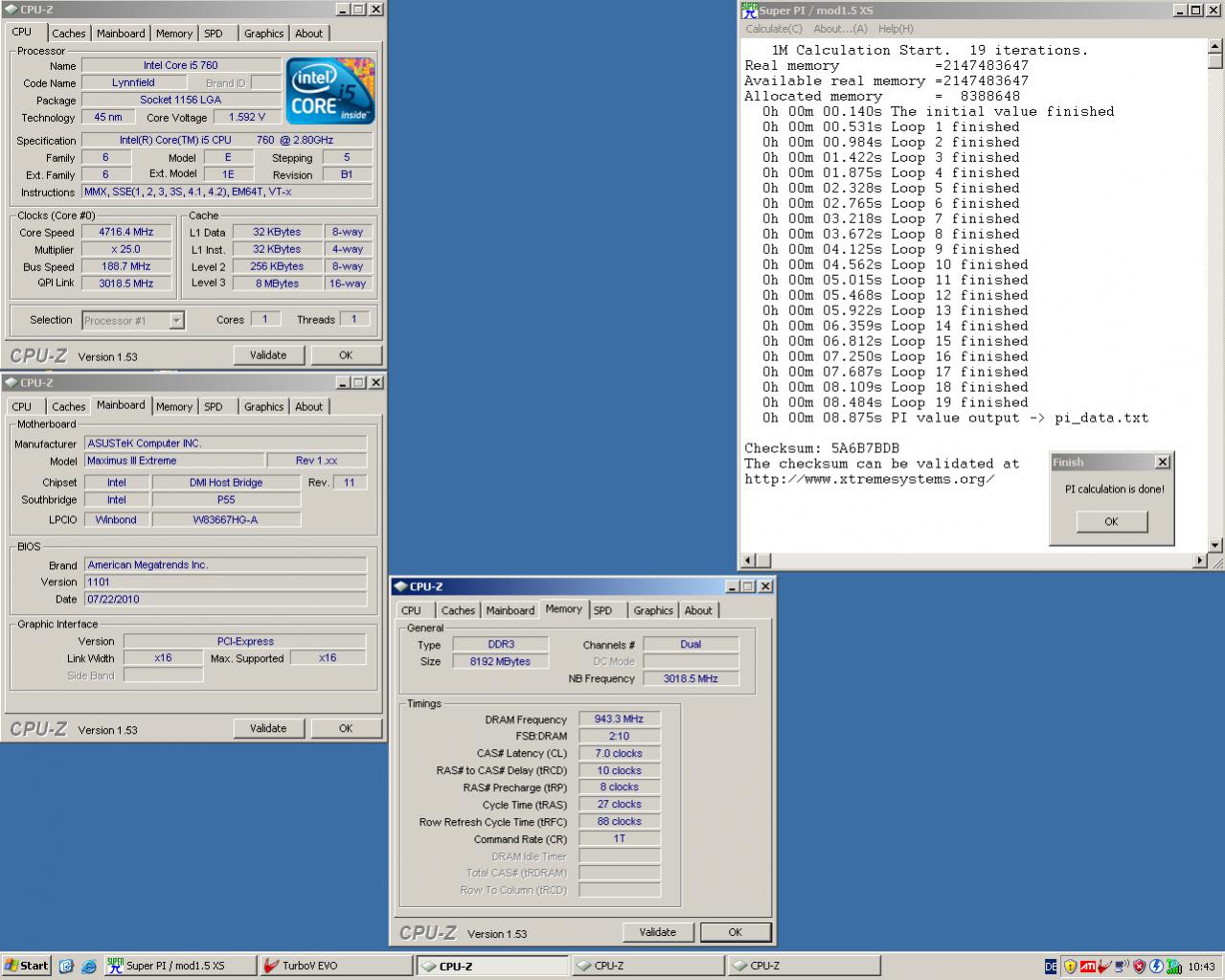
Task: Click the CAS# Latency value 7.0 clocks
Action: tap(619, 753)
